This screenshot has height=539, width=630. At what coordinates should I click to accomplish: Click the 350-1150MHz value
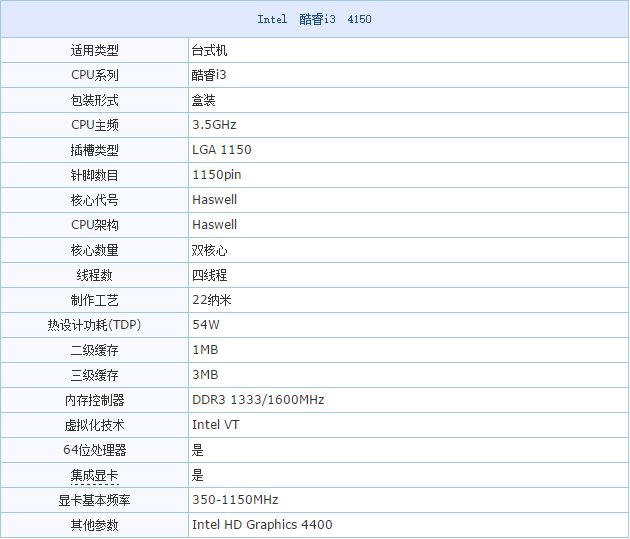point(235,500)
